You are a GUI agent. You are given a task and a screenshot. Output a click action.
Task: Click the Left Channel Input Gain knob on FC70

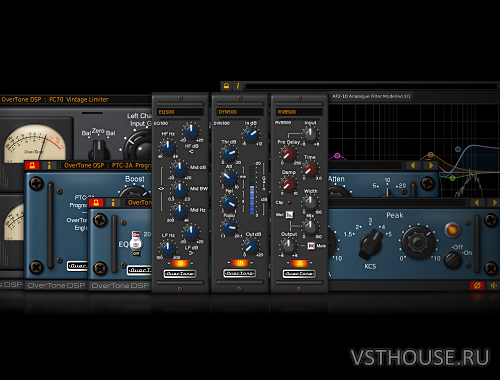point(139,146)
